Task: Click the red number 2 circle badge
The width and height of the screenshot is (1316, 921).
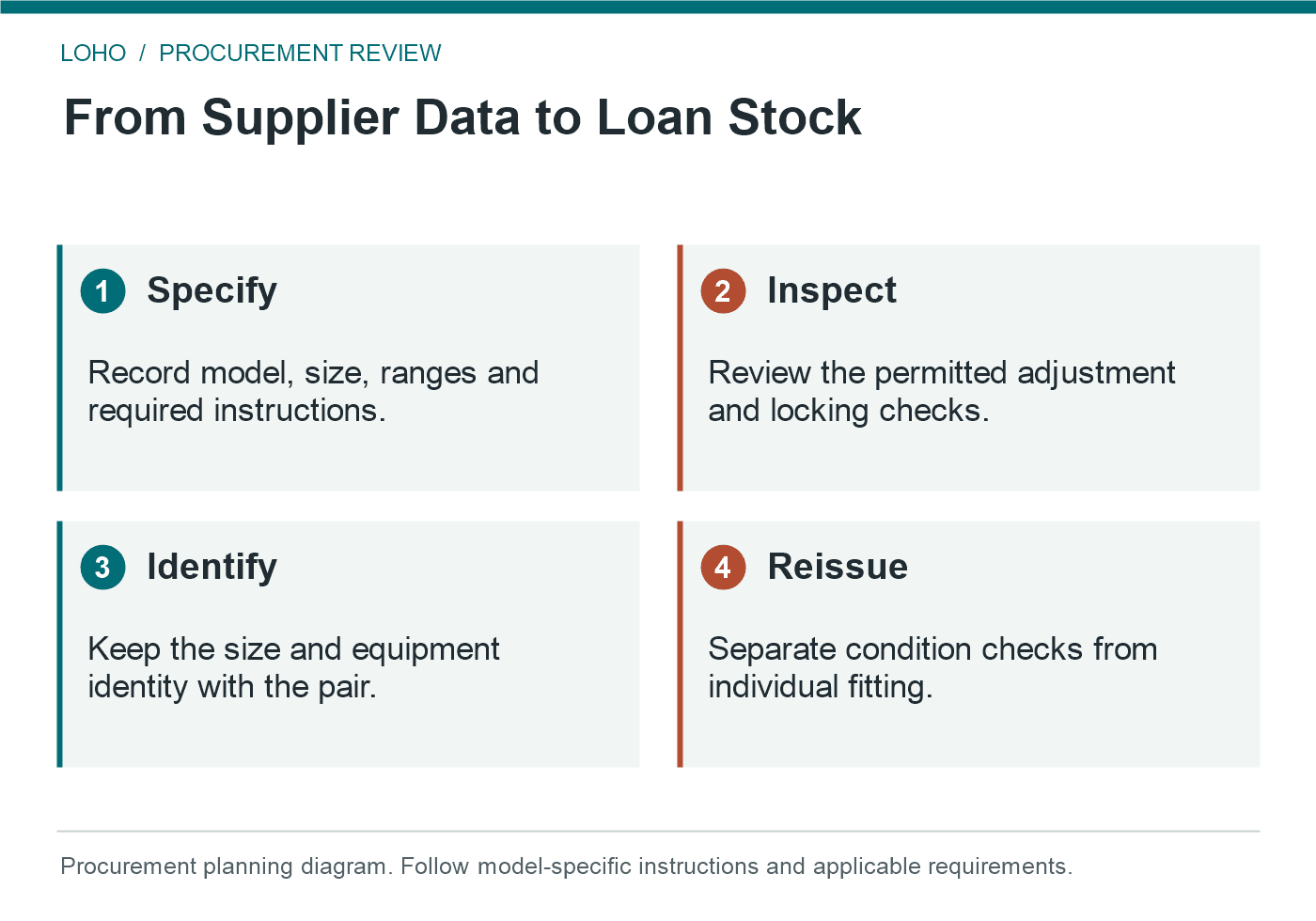Action: pyautogui.click(x=723, y=290)
